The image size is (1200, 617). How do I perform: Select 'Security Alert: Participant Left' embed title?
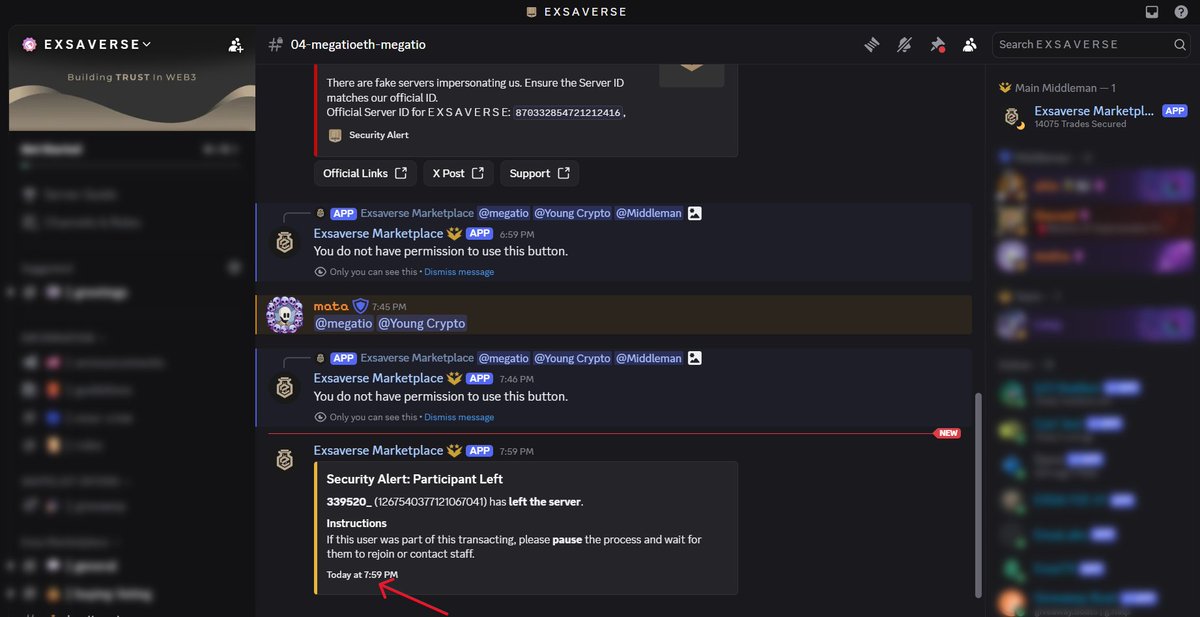click(x=415, y=479)
